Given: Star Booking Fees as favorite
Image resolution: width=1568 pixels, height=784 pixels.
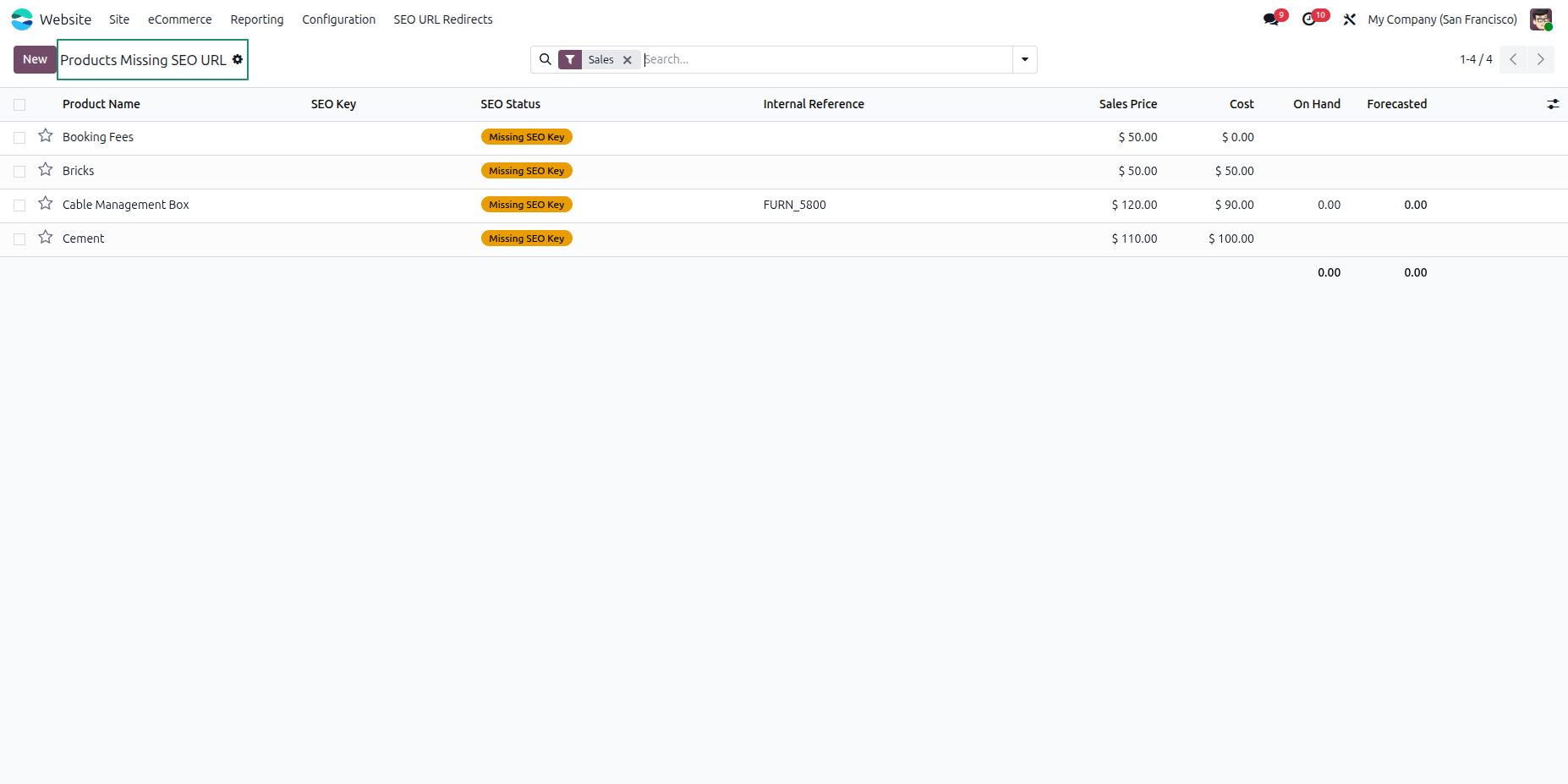Looking at the screenshot, I should [x=46, y=136].
